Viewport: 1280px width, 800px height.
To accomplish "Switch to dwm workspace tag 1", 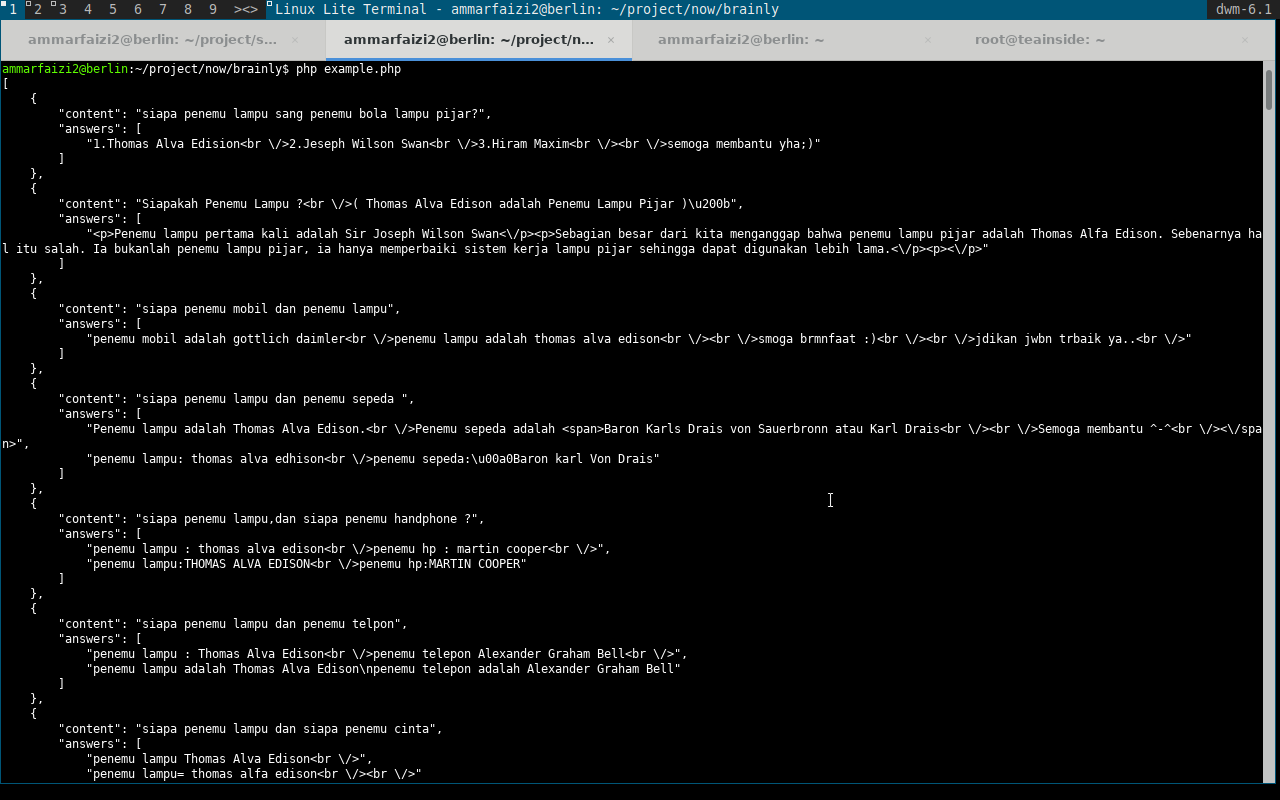I will (12, 9).
